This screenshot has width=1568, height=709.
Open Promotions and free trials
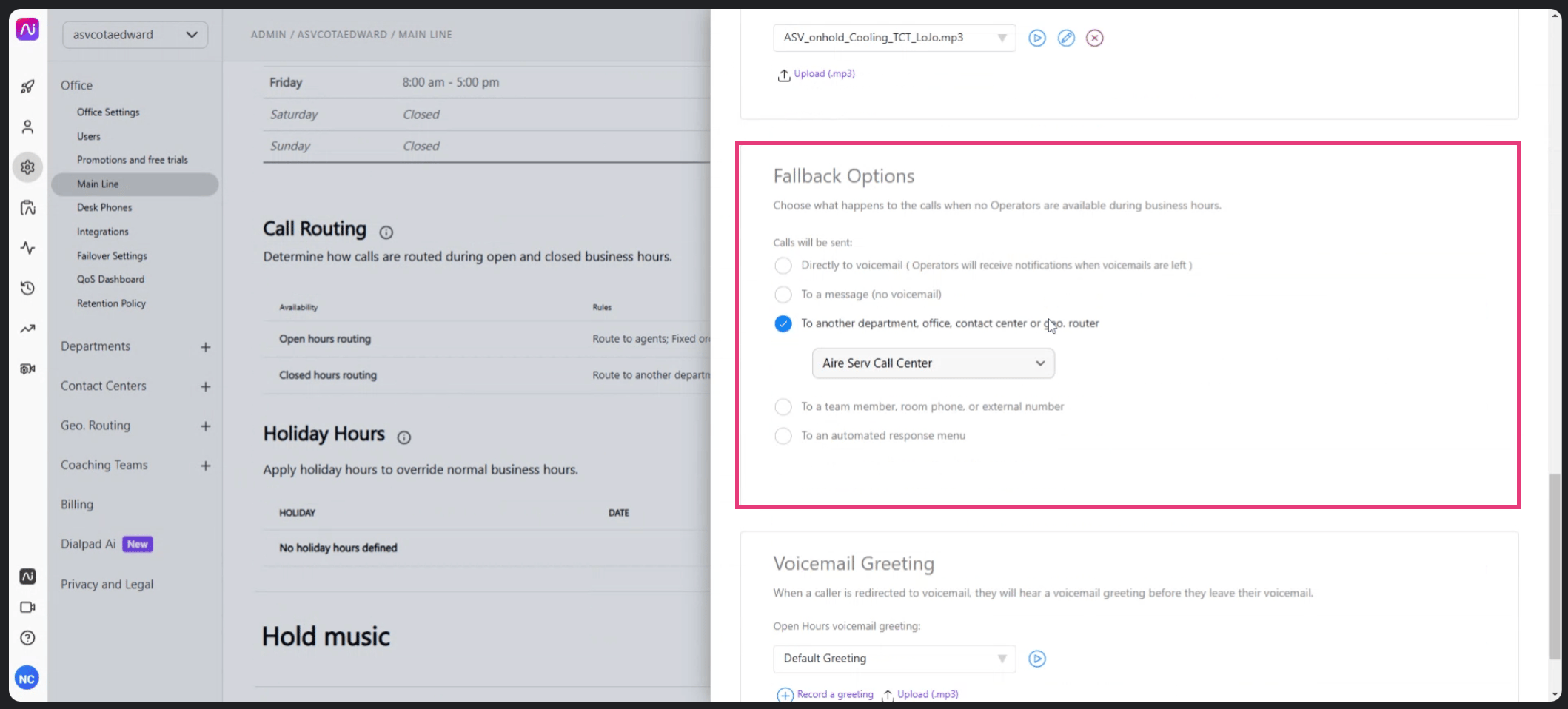(x=133, y=160)
